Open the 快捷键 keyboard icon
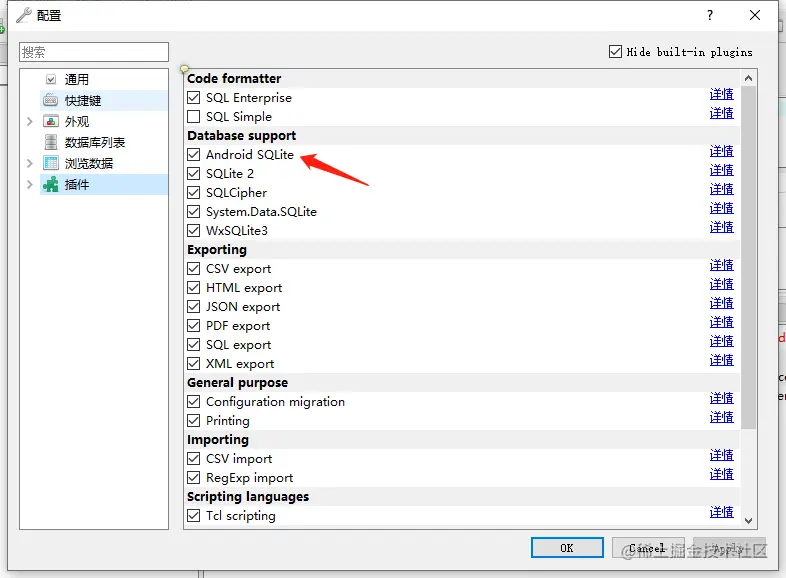 [51, 100]
